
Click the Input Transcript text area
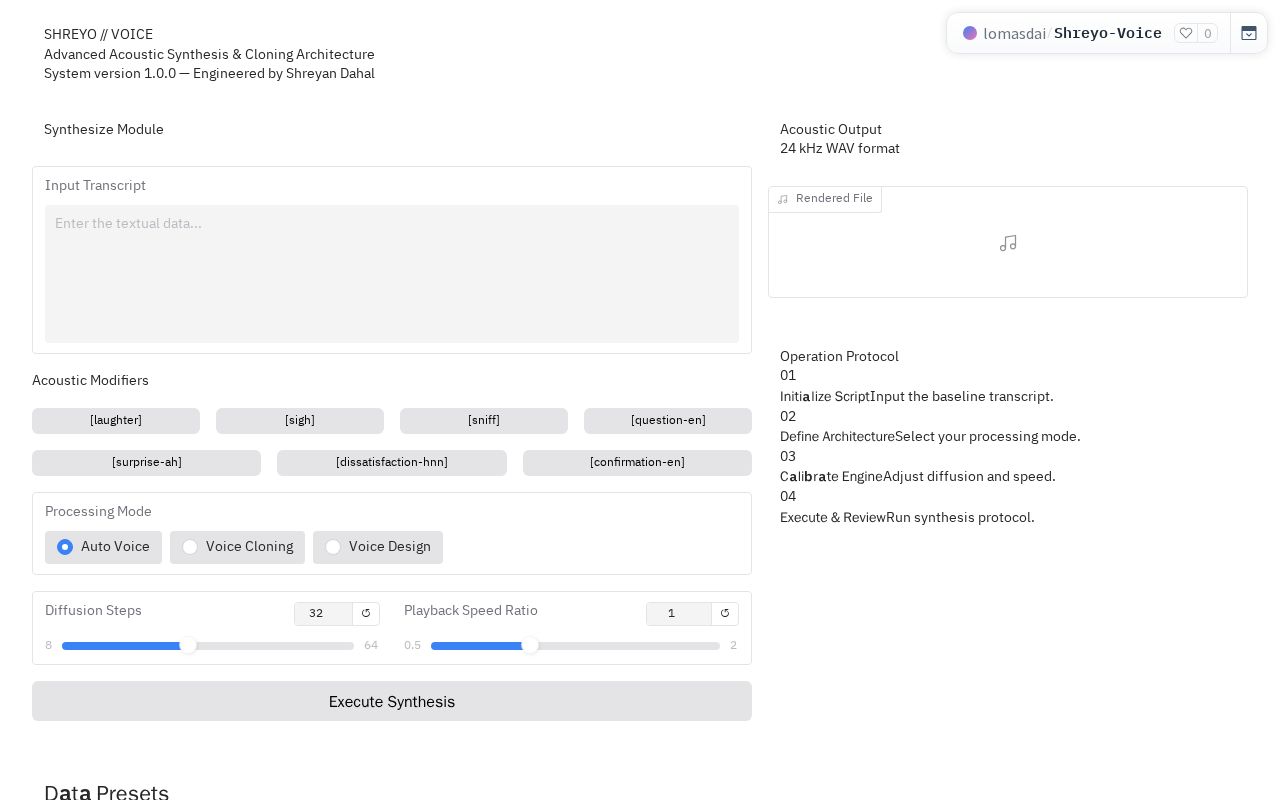[392, 274]
